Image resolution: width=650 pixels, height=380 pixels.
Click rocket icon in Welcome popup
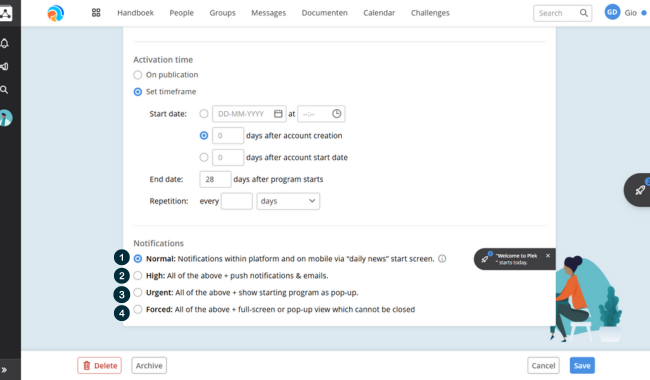(x=485, y=259)
